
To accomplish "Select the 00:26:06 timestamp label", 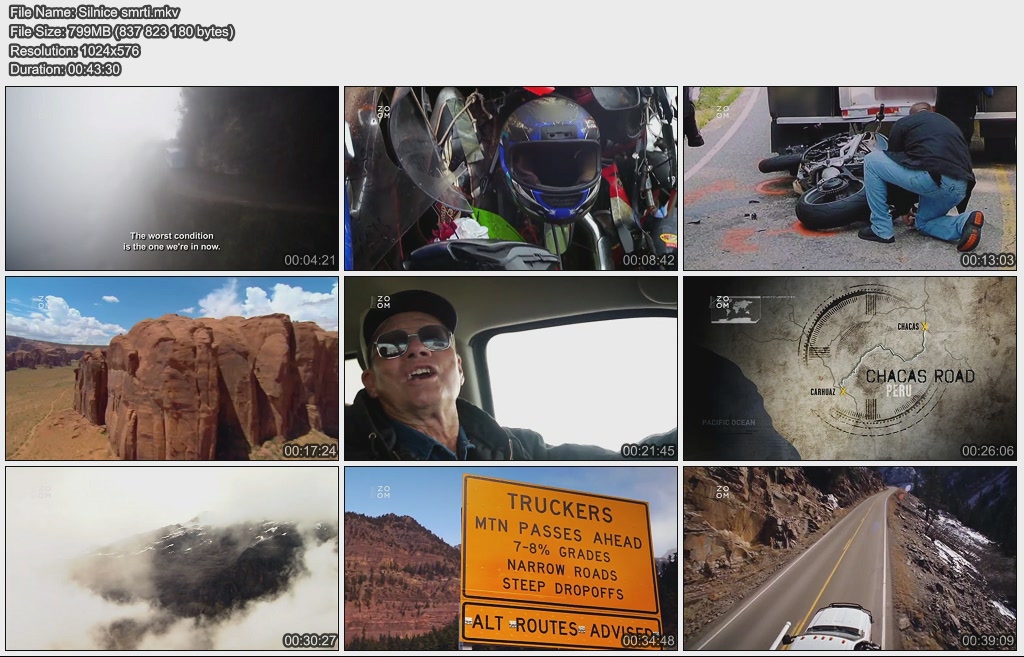I will point(987,451).
